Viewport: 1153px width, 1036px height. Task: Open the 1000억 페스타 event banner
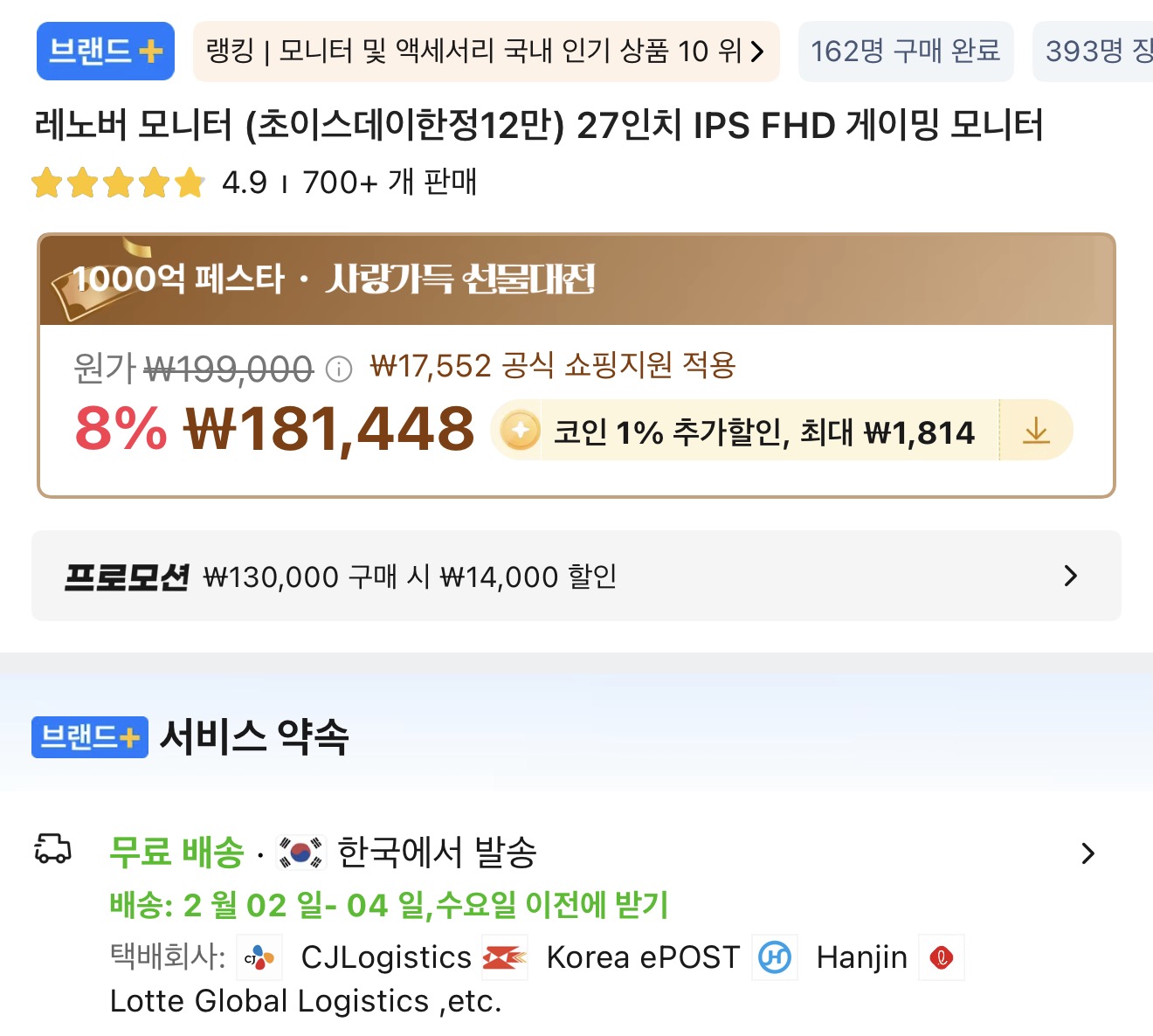[x=576, y=280]
